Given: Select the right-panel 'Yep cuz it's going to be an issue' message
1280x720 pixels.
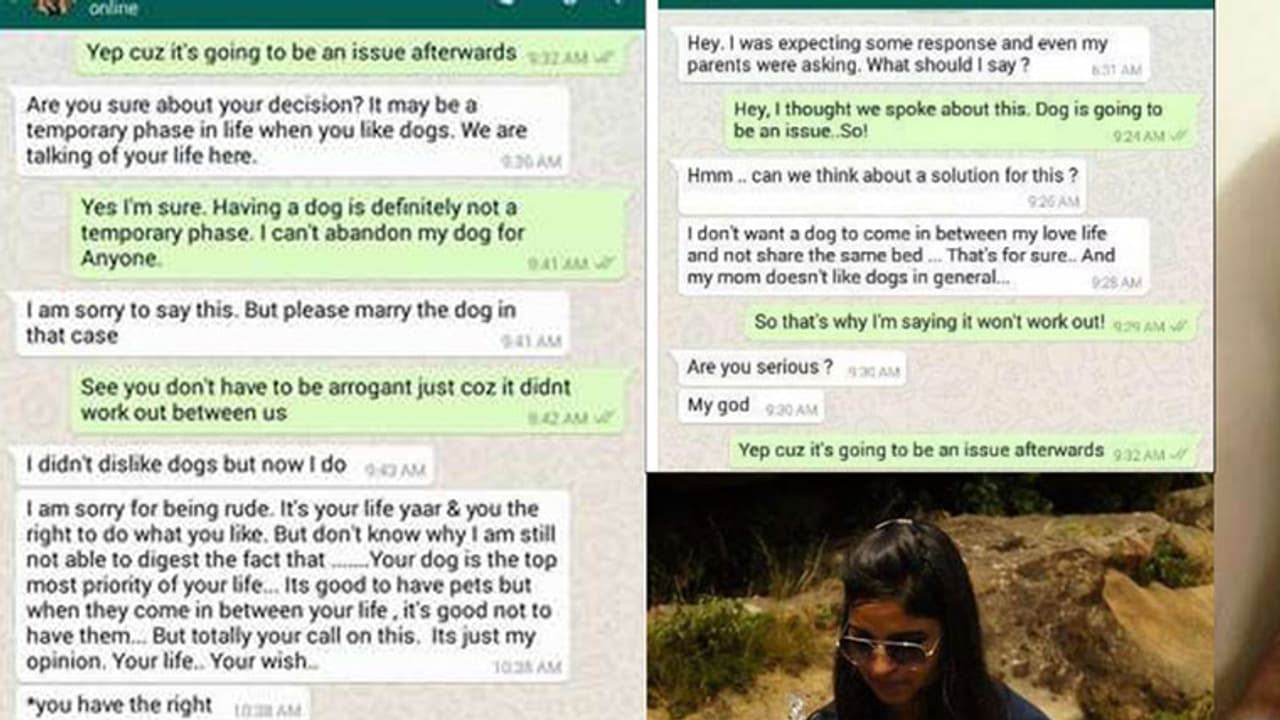Looking at the screenshot, I should click(964, 451).
